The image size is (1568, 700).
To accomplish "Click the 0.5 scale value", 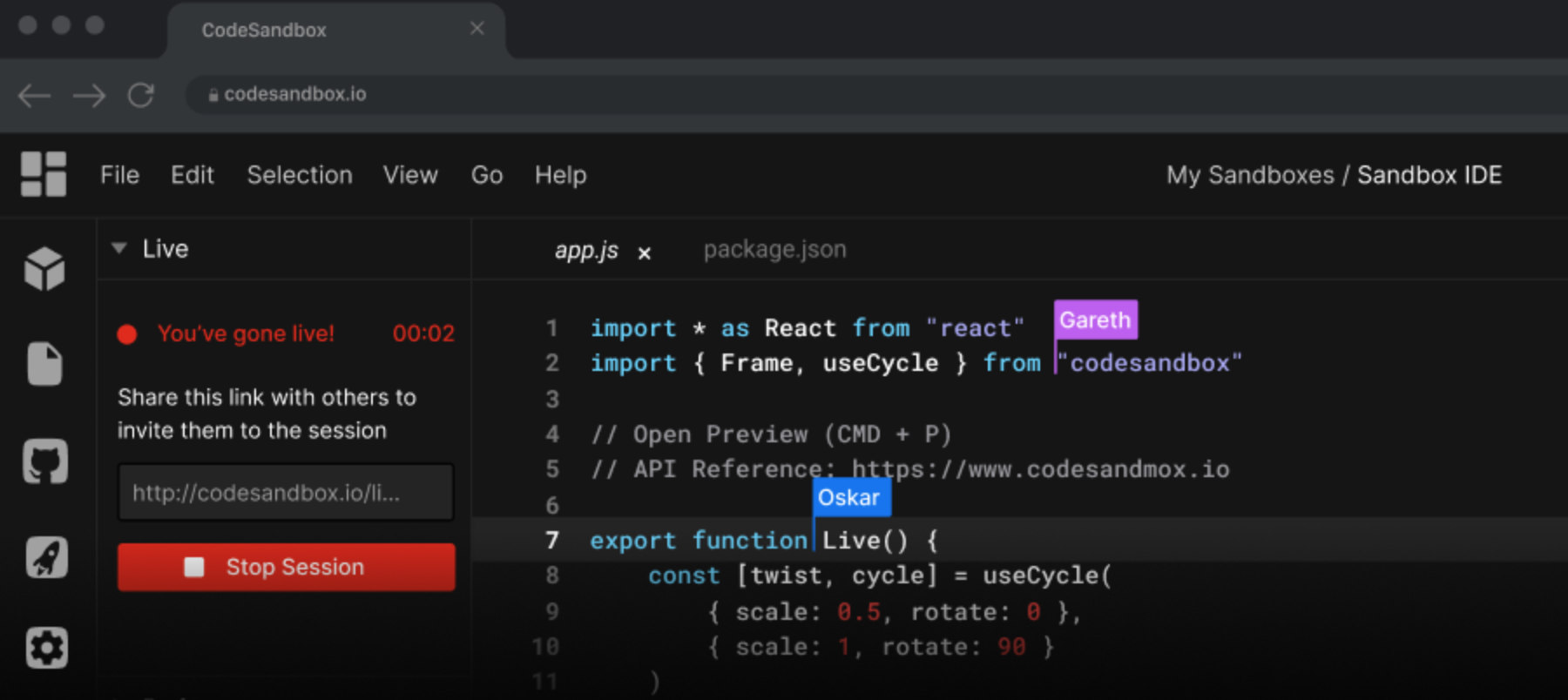I will pos(859,612).
